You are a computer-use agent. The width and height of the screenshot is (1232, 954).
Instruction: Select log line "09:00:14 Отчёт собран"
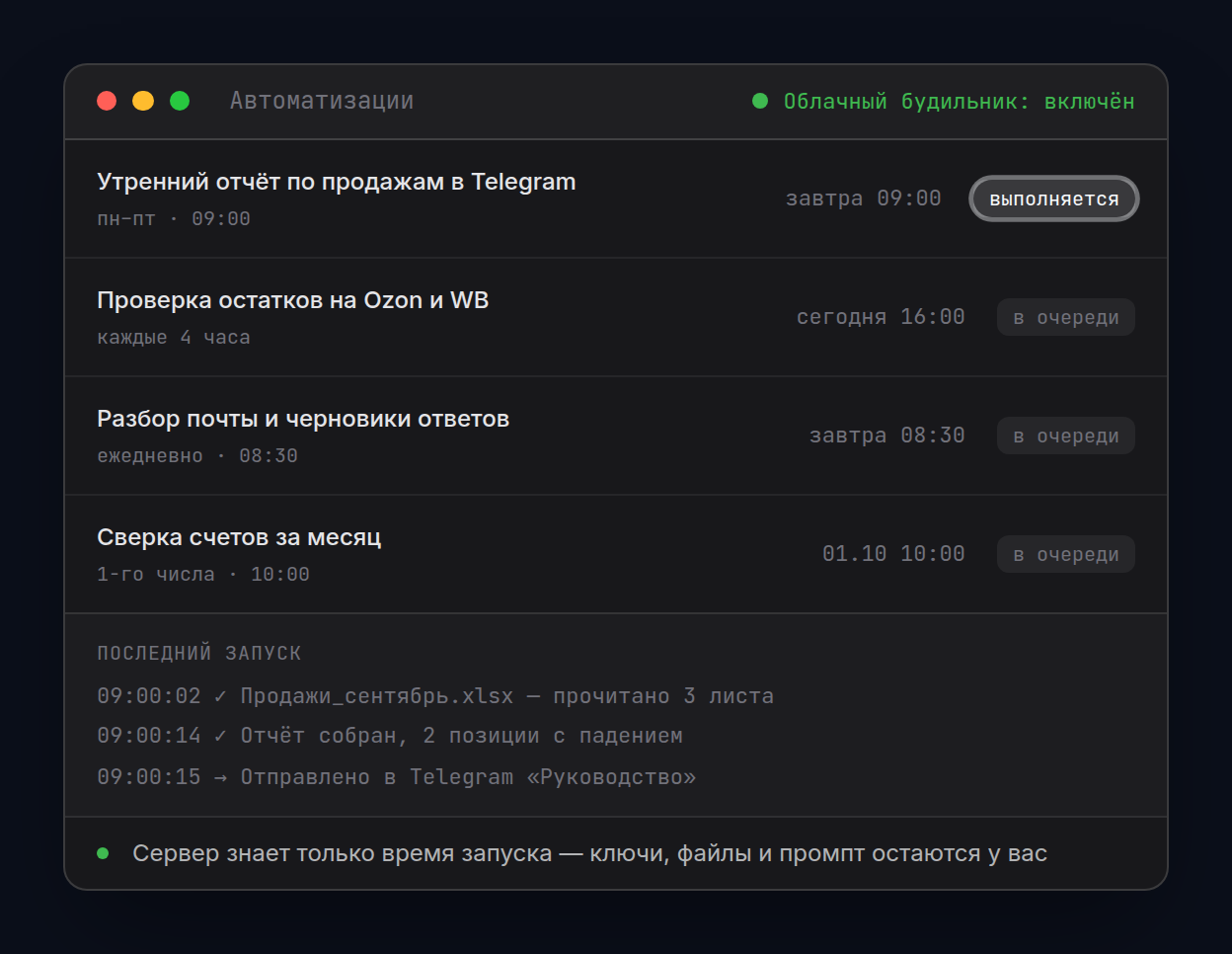tap(390, 736)
